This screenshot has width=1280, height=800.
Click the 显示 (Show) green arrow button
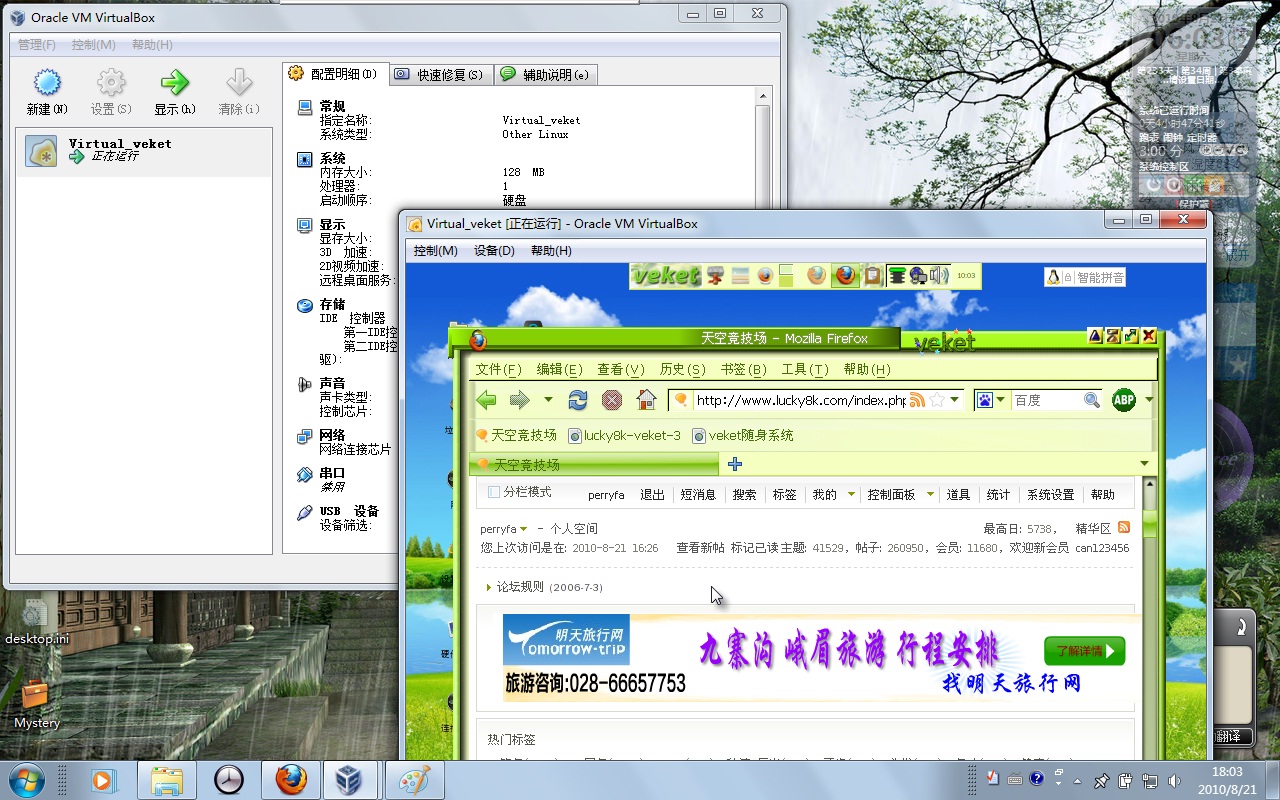175,92
